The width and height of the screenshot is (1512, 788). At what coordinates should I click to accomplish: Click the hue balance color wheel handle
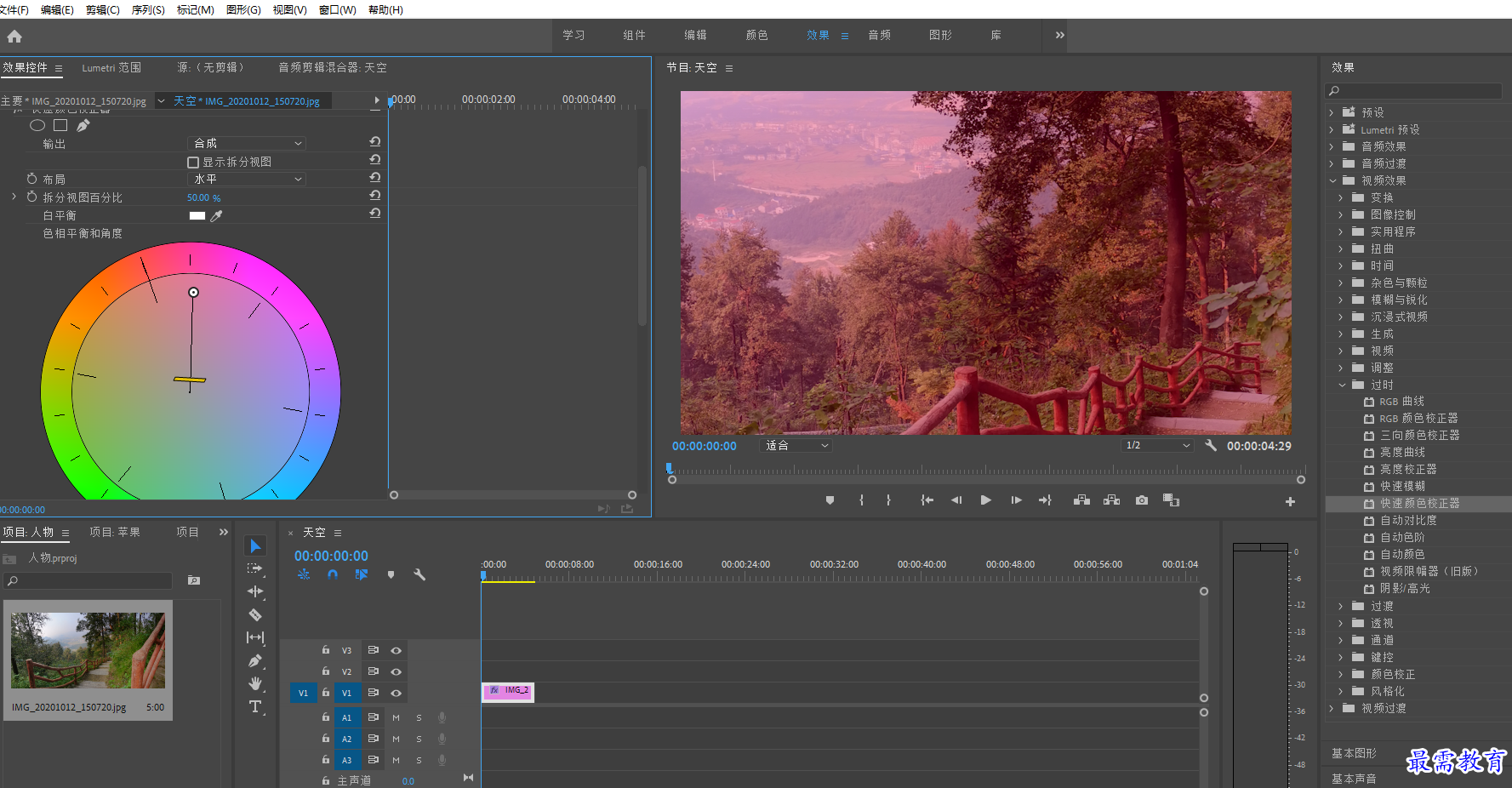pos(193,292)
